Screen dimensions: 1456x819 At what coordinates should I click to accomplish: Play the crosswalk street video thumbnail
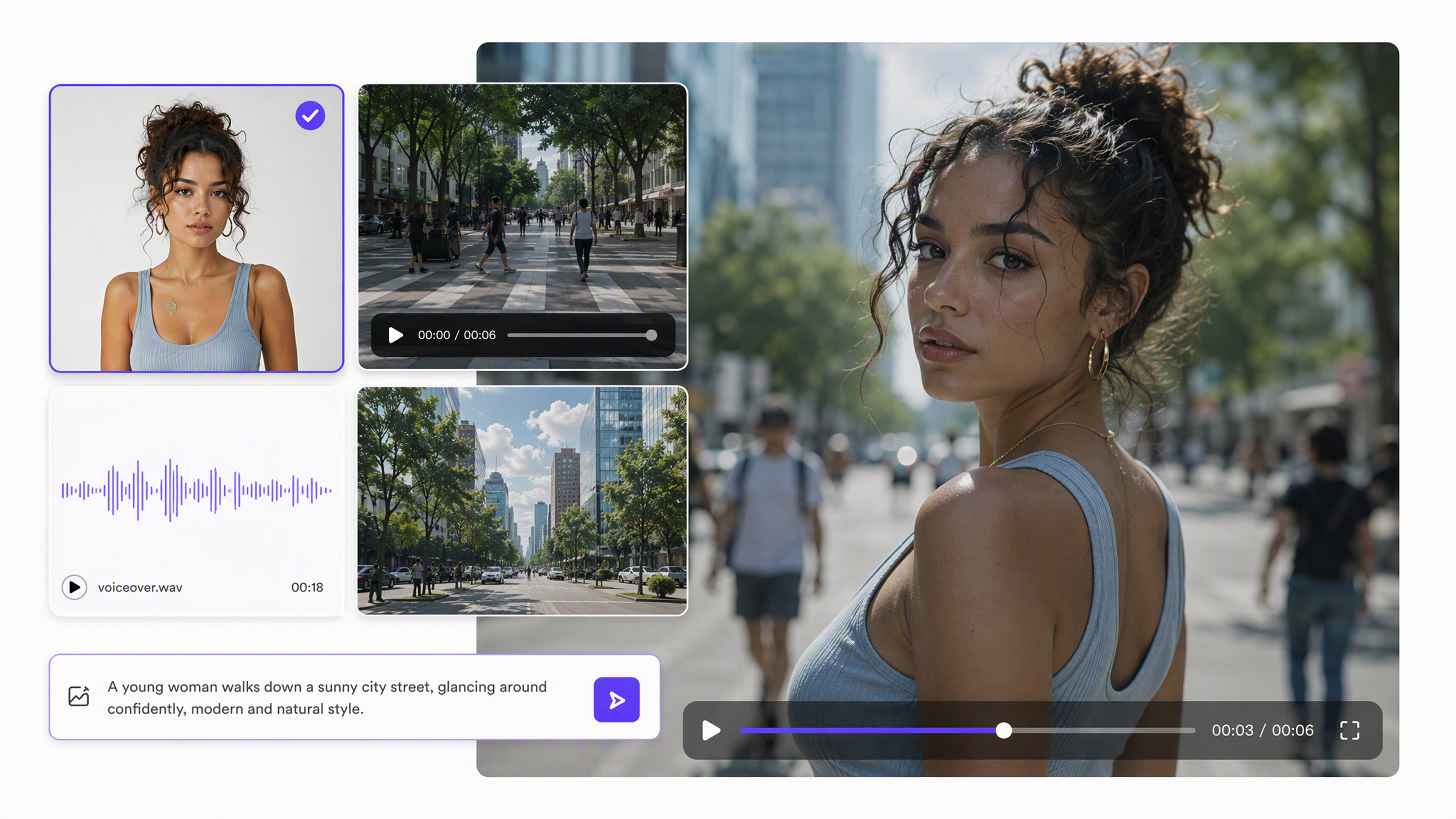395,335
